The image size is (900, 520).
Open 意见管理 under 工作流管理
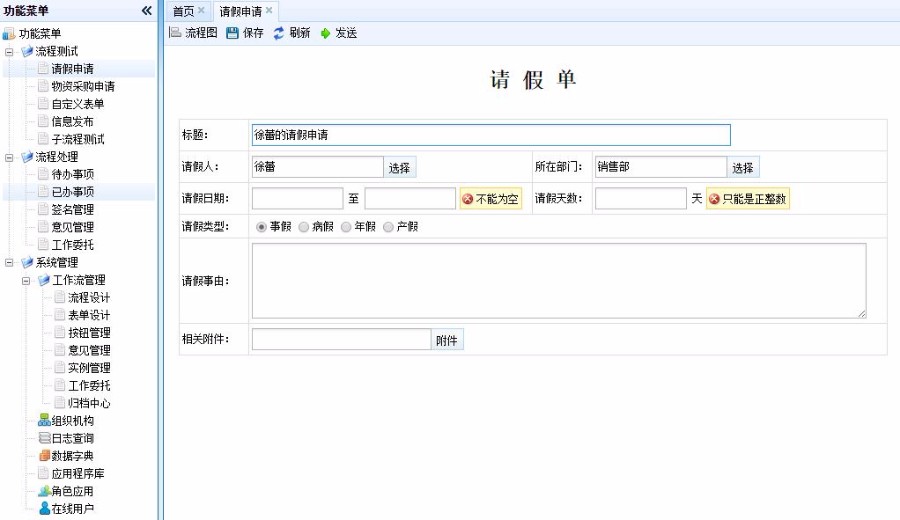[x=89, y=350]
